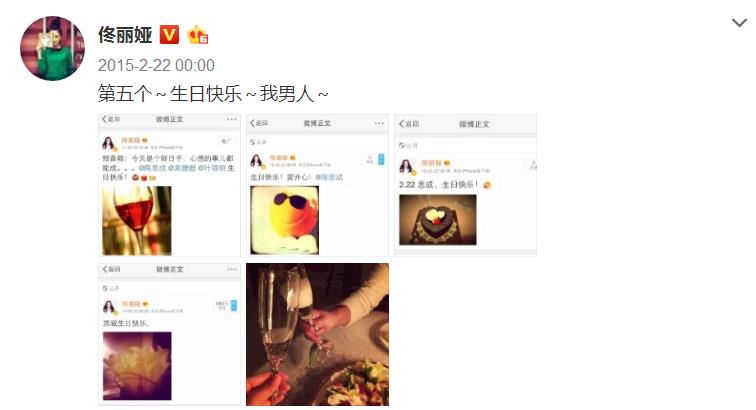Screen dimensions: 756x410
Task: Open the poster's round profile avatar
Action: [x=52, y=48]
